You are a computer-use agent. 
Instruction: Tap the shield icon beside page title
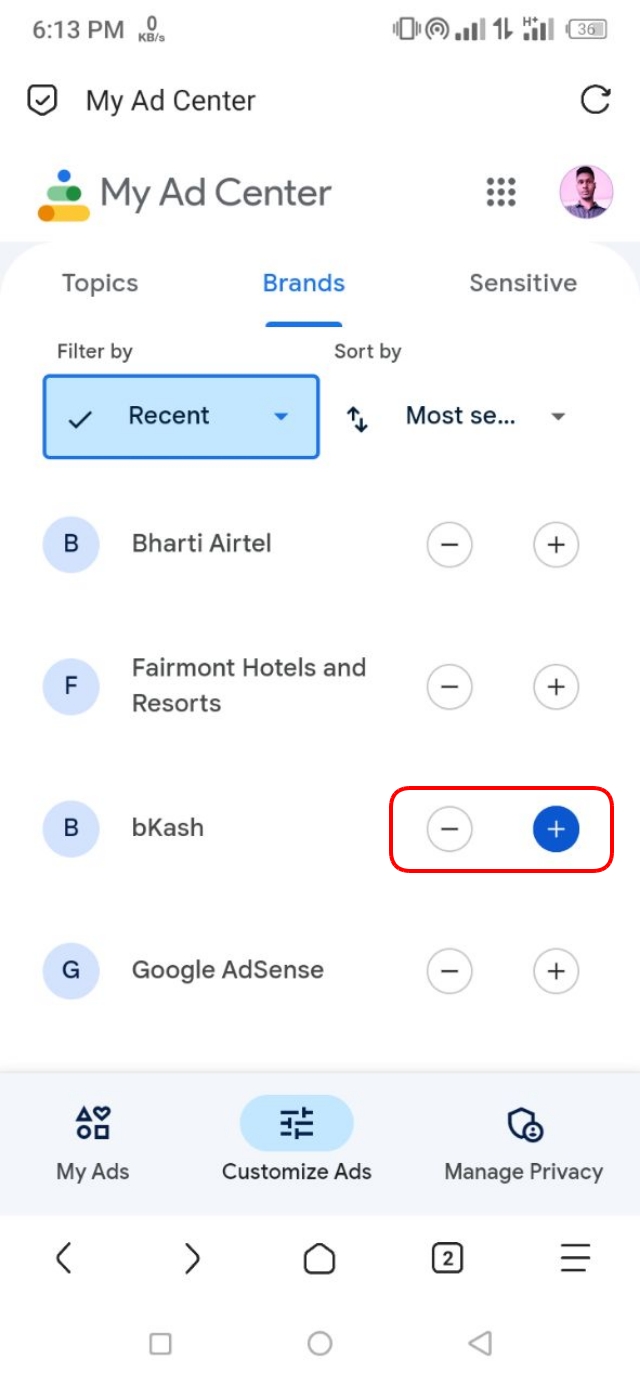pos(42,100)
